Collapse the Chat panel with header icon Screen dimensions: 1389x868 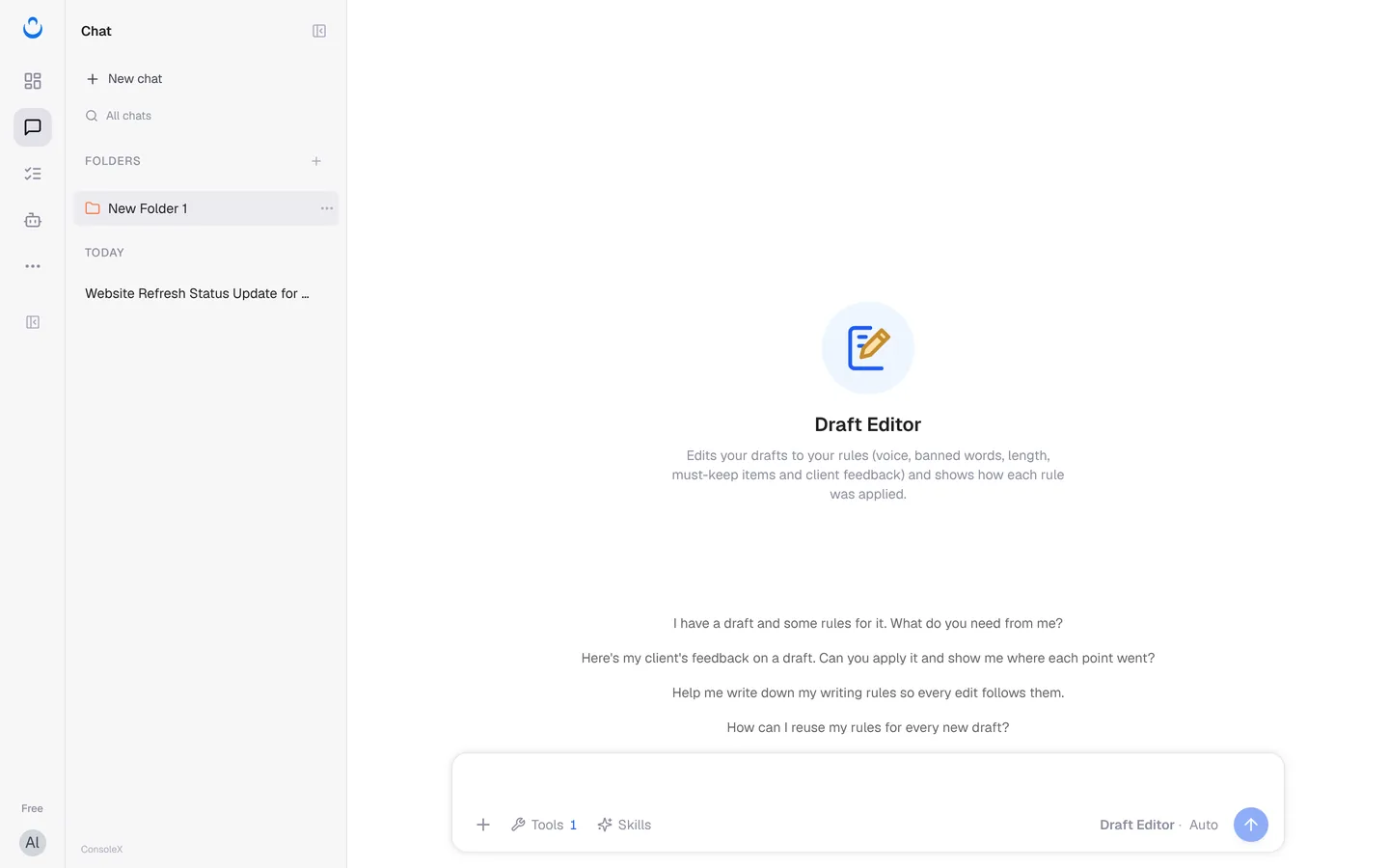(x=319, y=31)
